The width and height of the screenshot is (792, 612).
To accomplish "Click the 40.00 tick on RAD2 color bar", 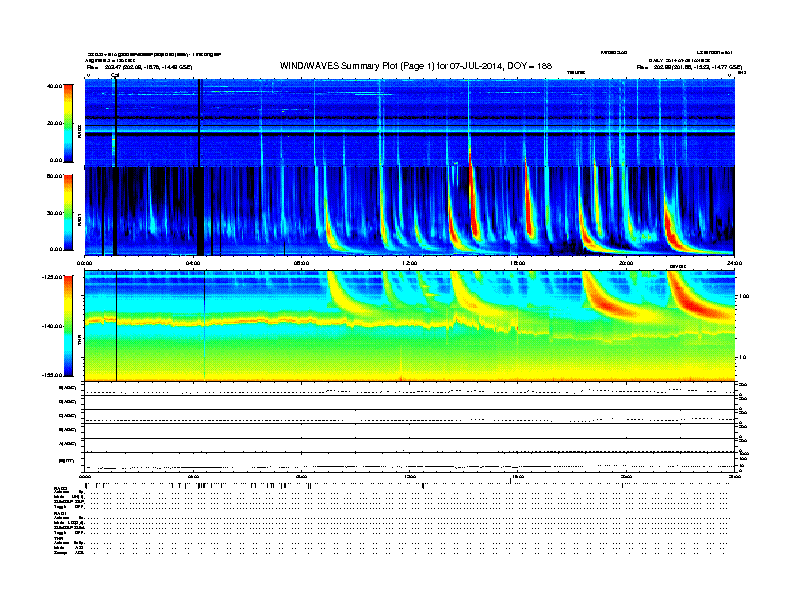I will click(54, 86).
